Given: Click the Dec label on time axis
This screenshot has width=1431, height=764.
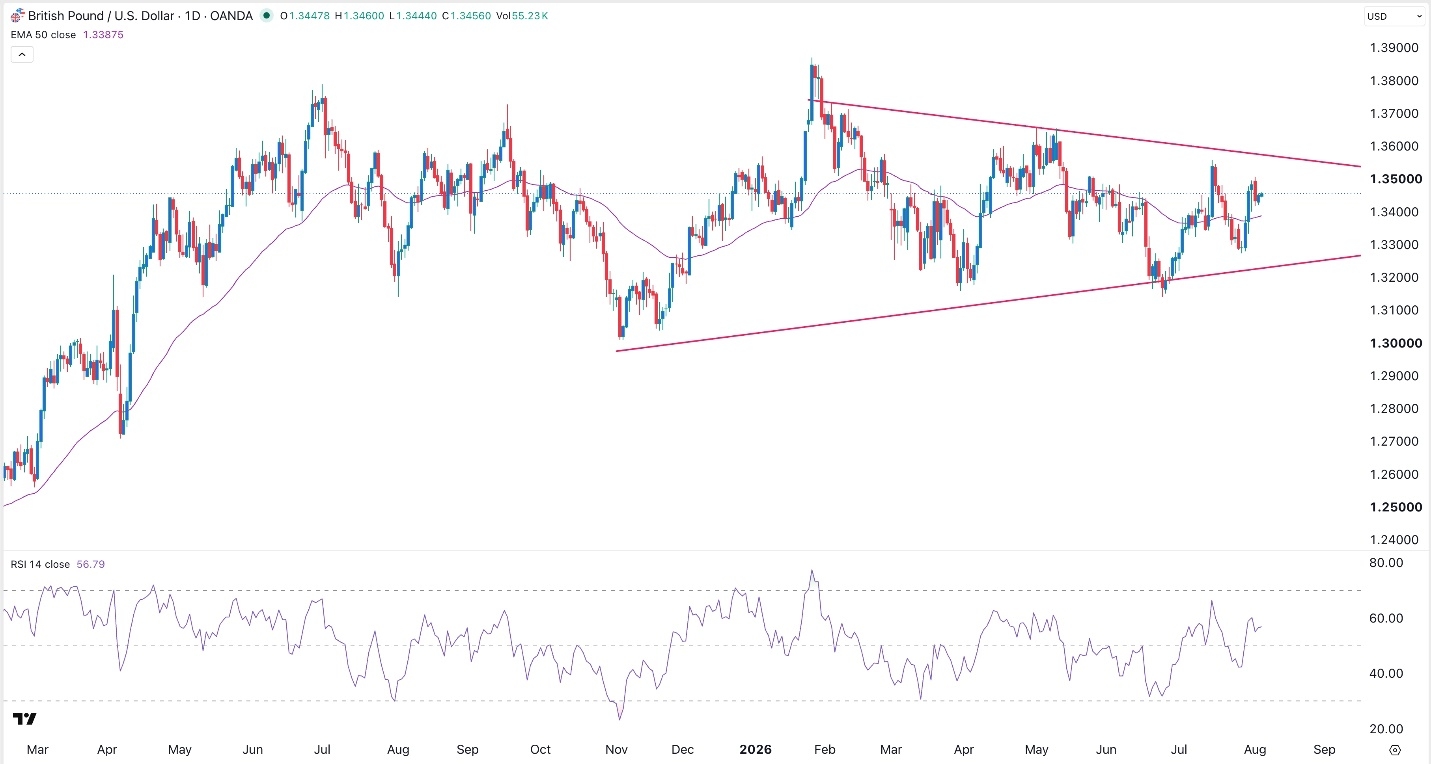Looking at the screenshot, I should point(683,749).
